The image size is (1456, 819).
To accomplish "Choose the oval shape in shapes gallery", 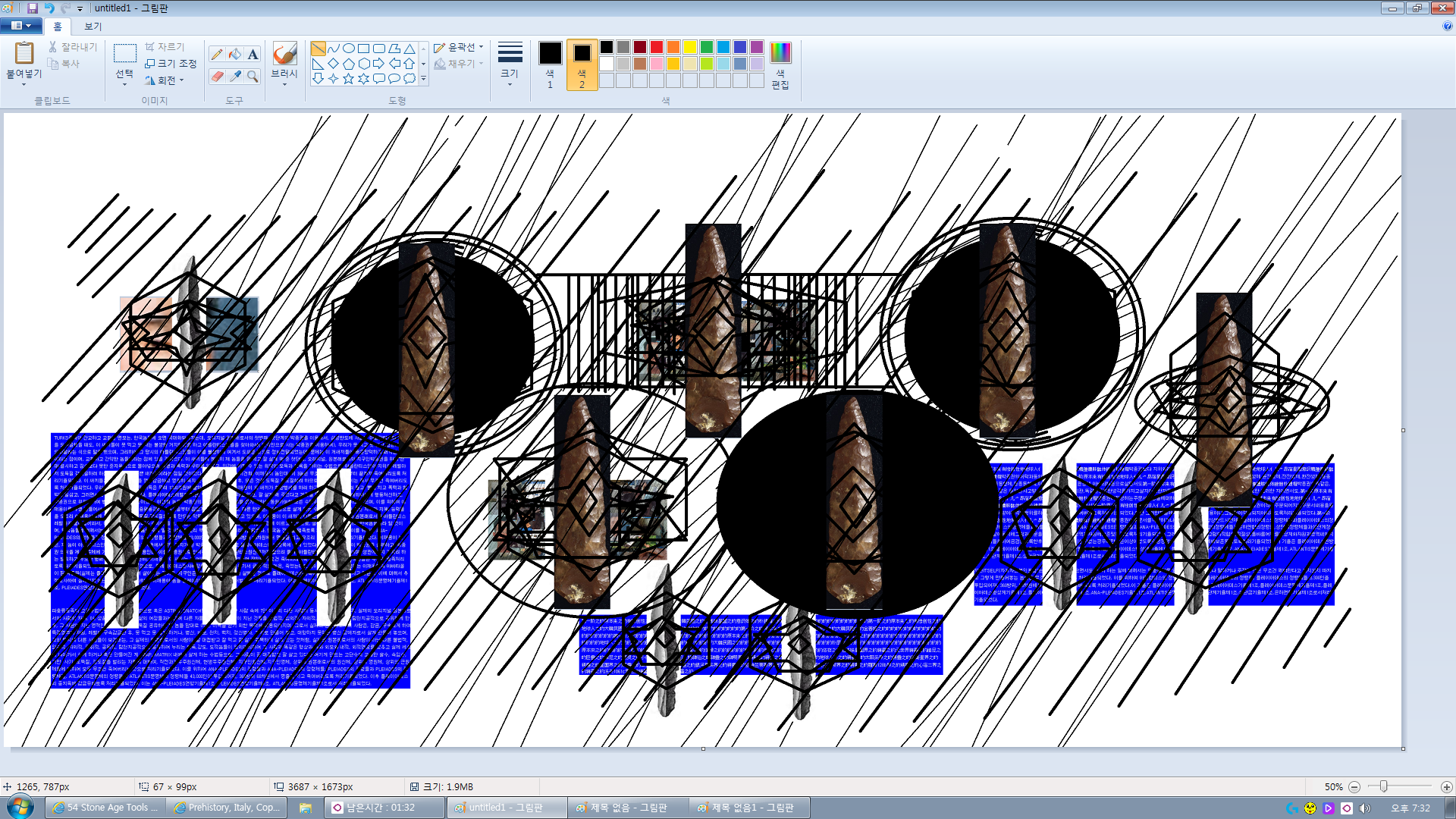I will coord(348,49).
